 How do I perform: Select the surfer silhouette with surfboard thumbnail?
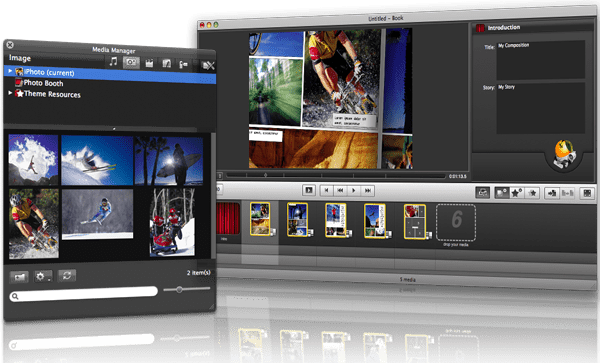[x=169, y=161]
